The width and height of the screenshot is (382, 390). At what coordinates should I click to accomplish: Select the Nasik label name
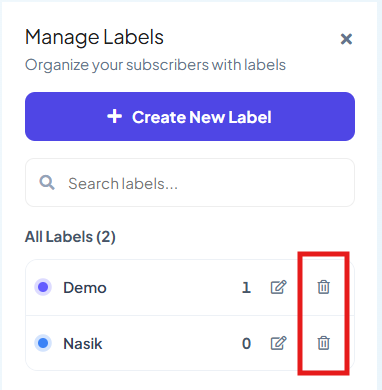coord(83,343)
